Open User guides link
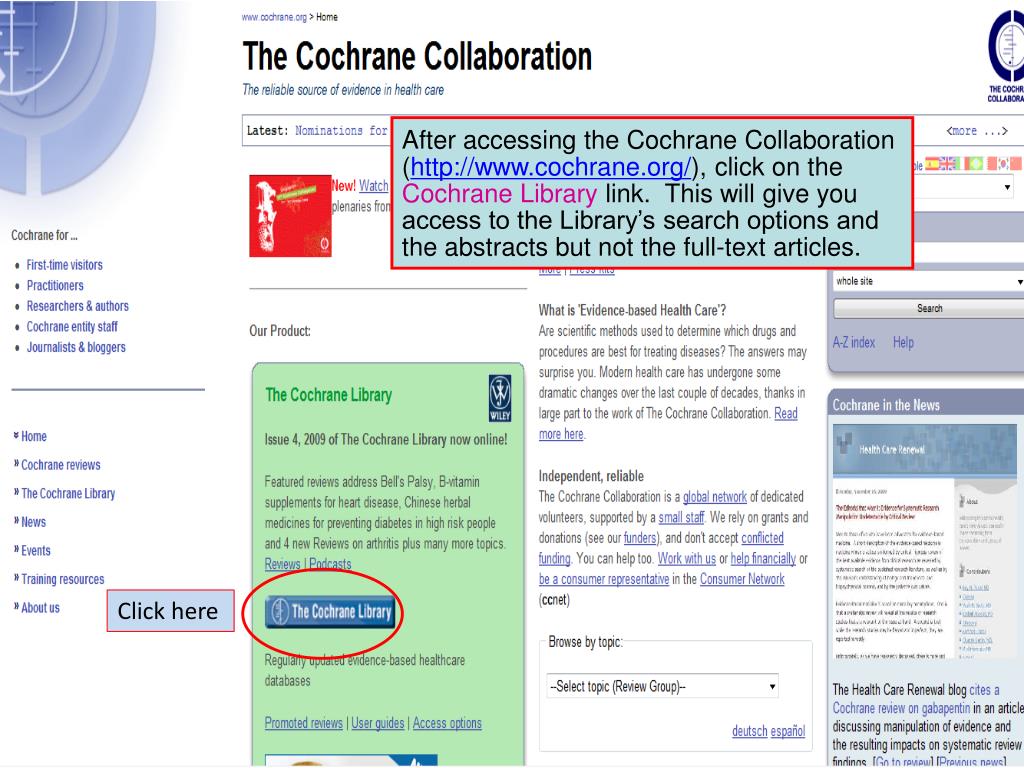 click(x=377, y=723)
